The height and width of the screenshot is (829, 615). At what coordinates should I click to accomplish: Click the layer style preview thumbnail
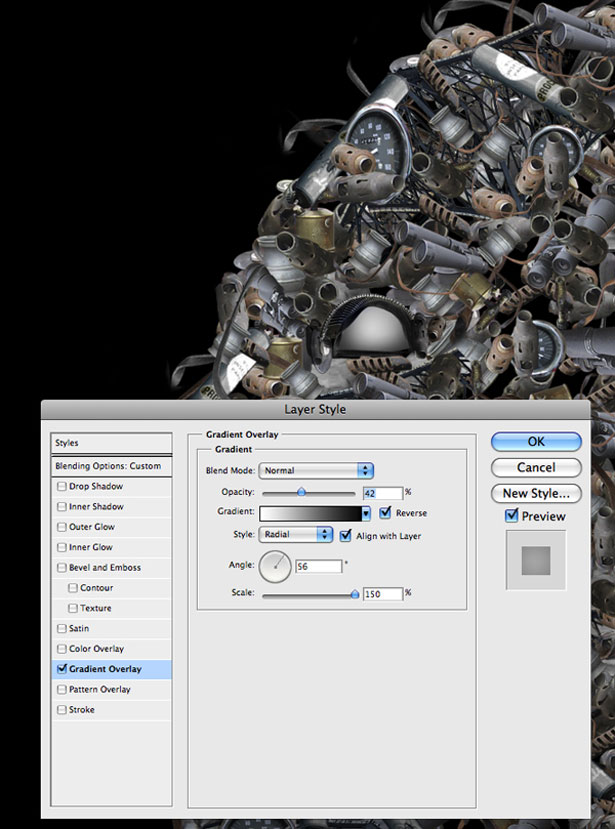[536, 560]
